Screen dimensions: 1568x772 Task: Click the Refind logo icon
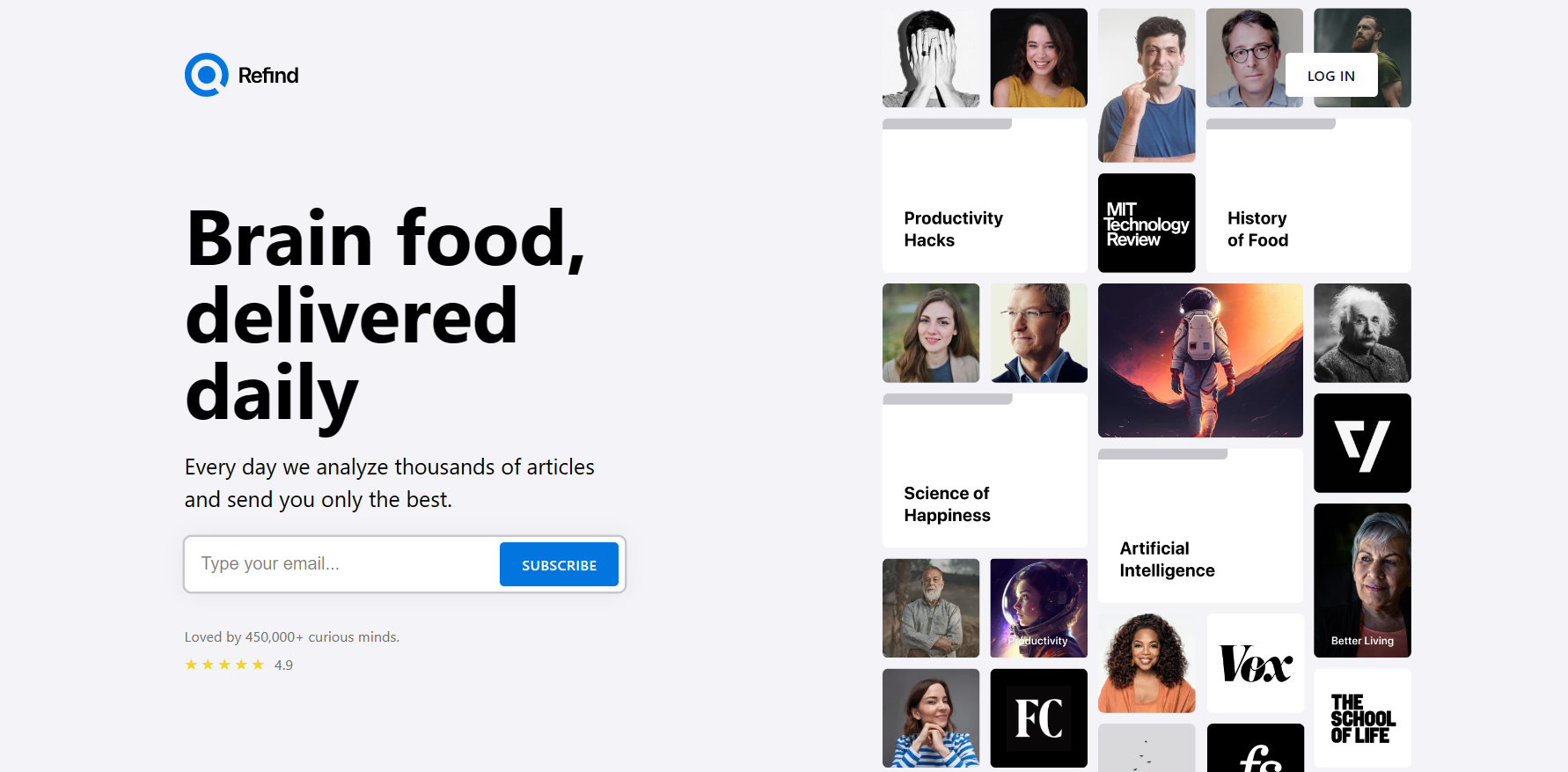point(207,75)
